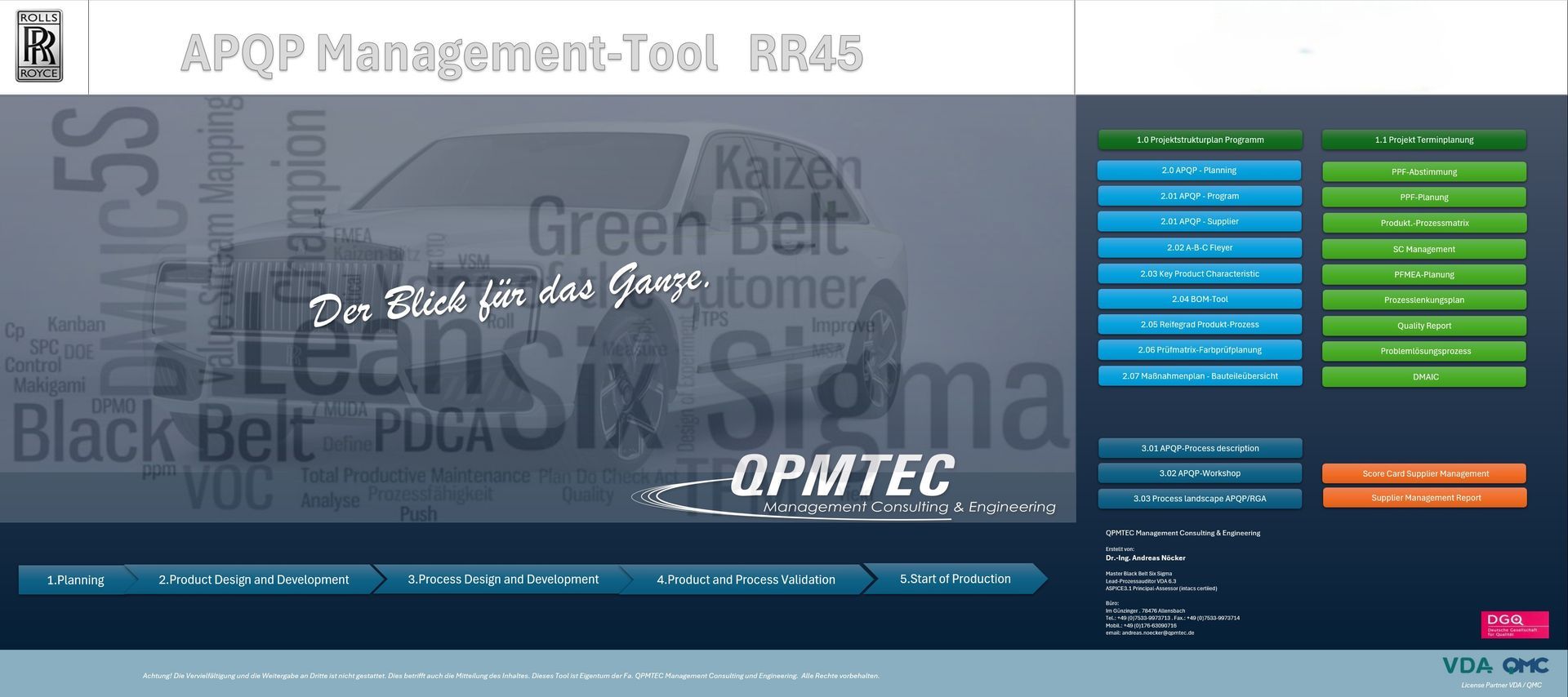This screenshot has width=1568, height=697.
Task: Click the 'Lead-Prozessauditor VDA 6.3' line
Action: (x=1141, y=581)
